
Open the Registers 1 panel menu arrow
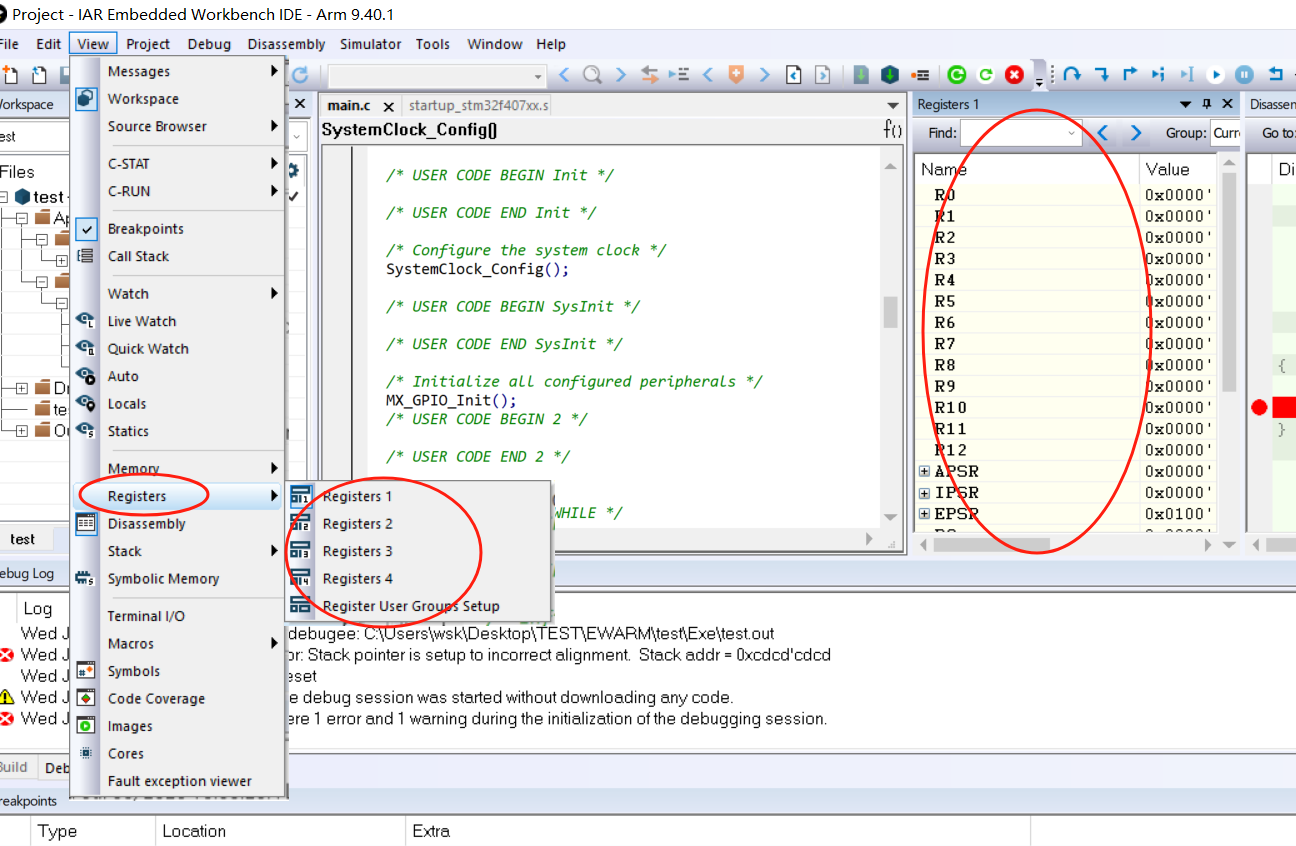click(x=1185, y=104)
